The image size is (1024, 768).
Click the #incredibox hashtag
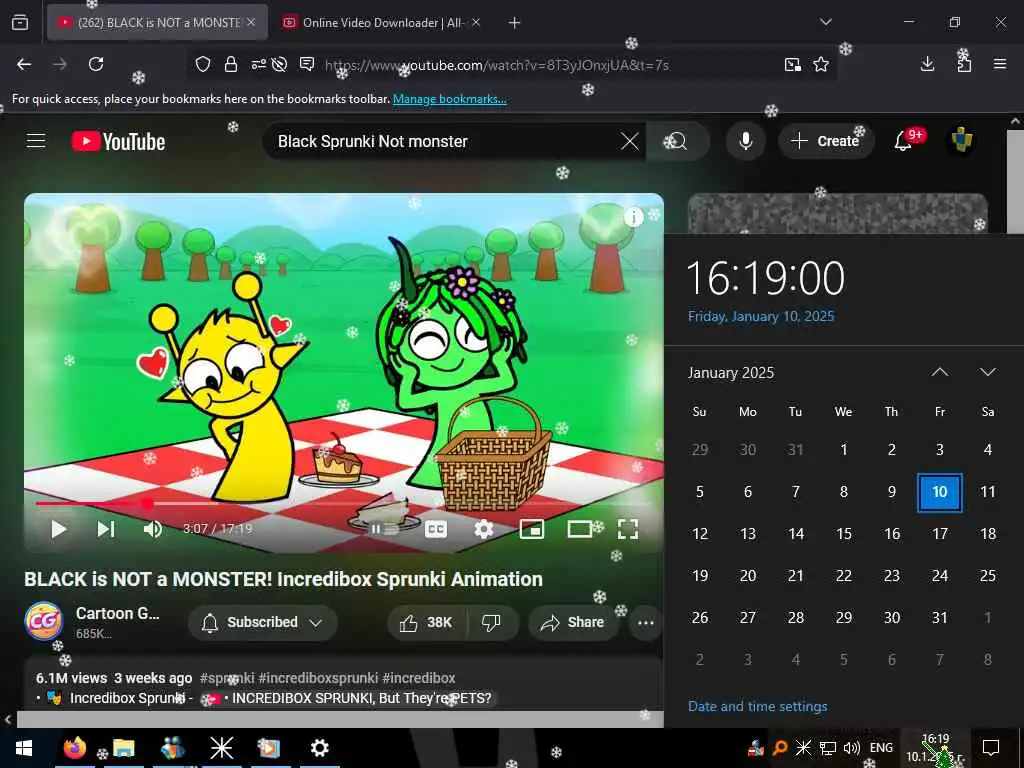coord(419,678)
